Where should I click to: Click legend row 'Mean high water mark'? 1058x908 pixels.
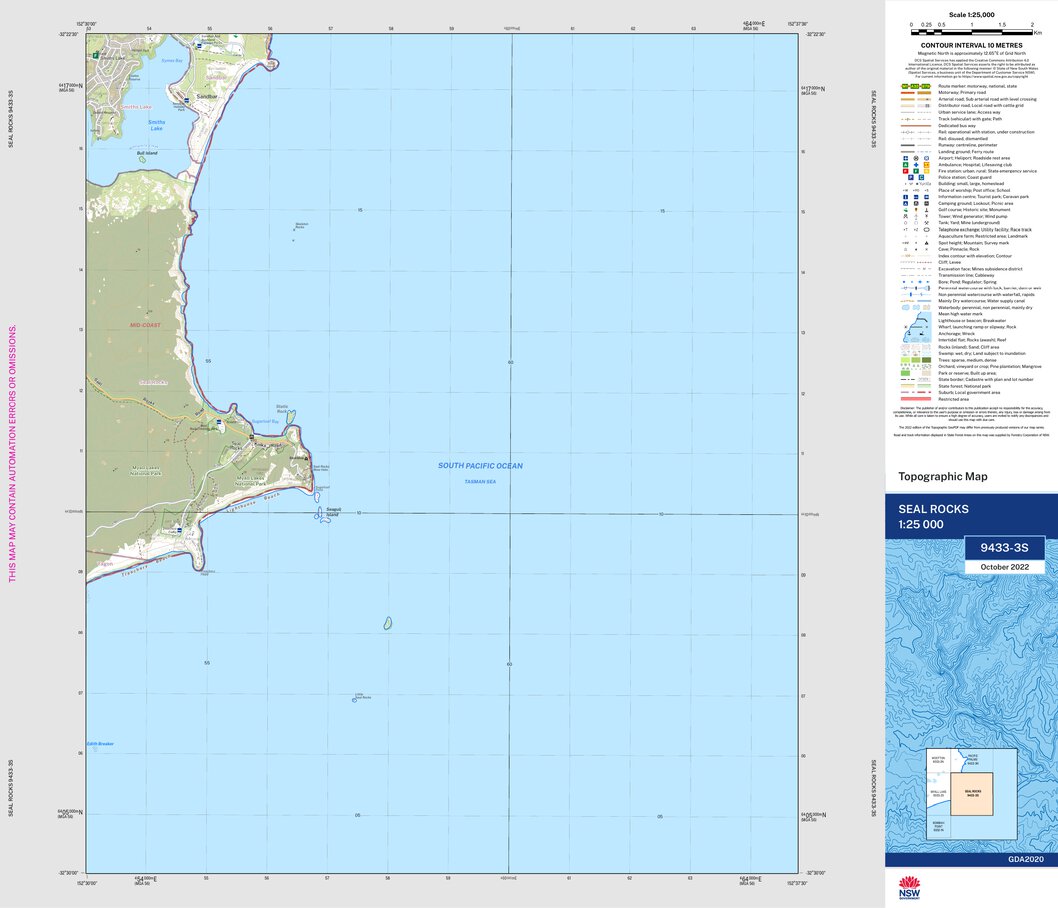[960, 314]
